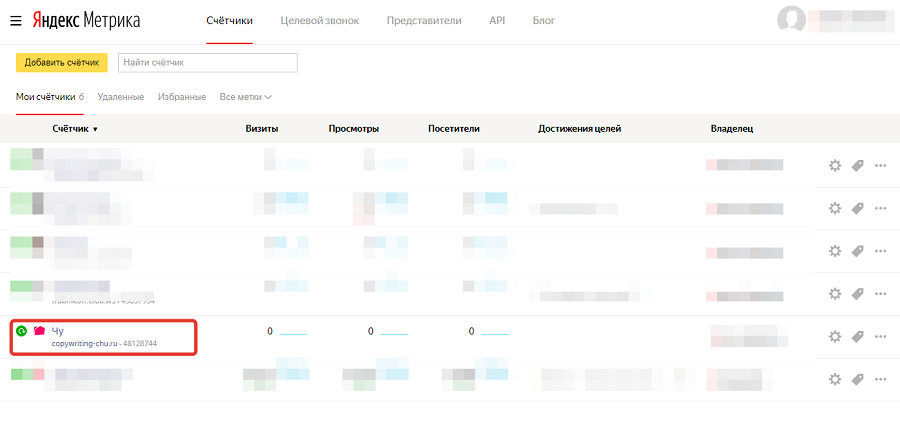Switch to the Целевой звонок tab
The image size is (900, 422).
point(319,20)
